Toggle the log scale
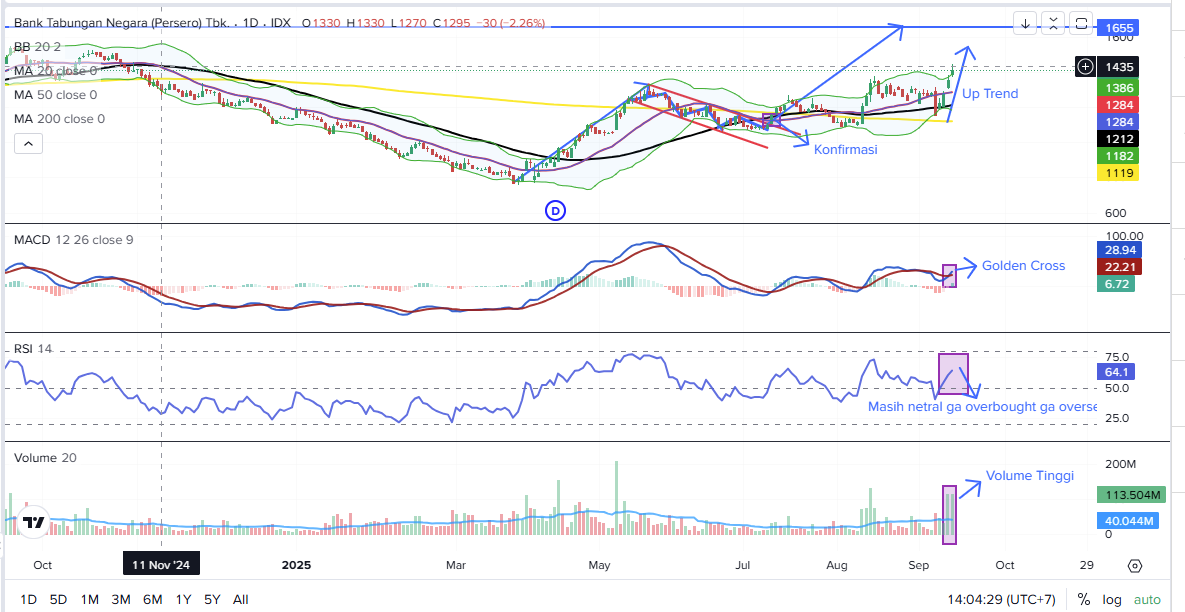This screenshot has width=1185, height=612. tap(1112, 600)
